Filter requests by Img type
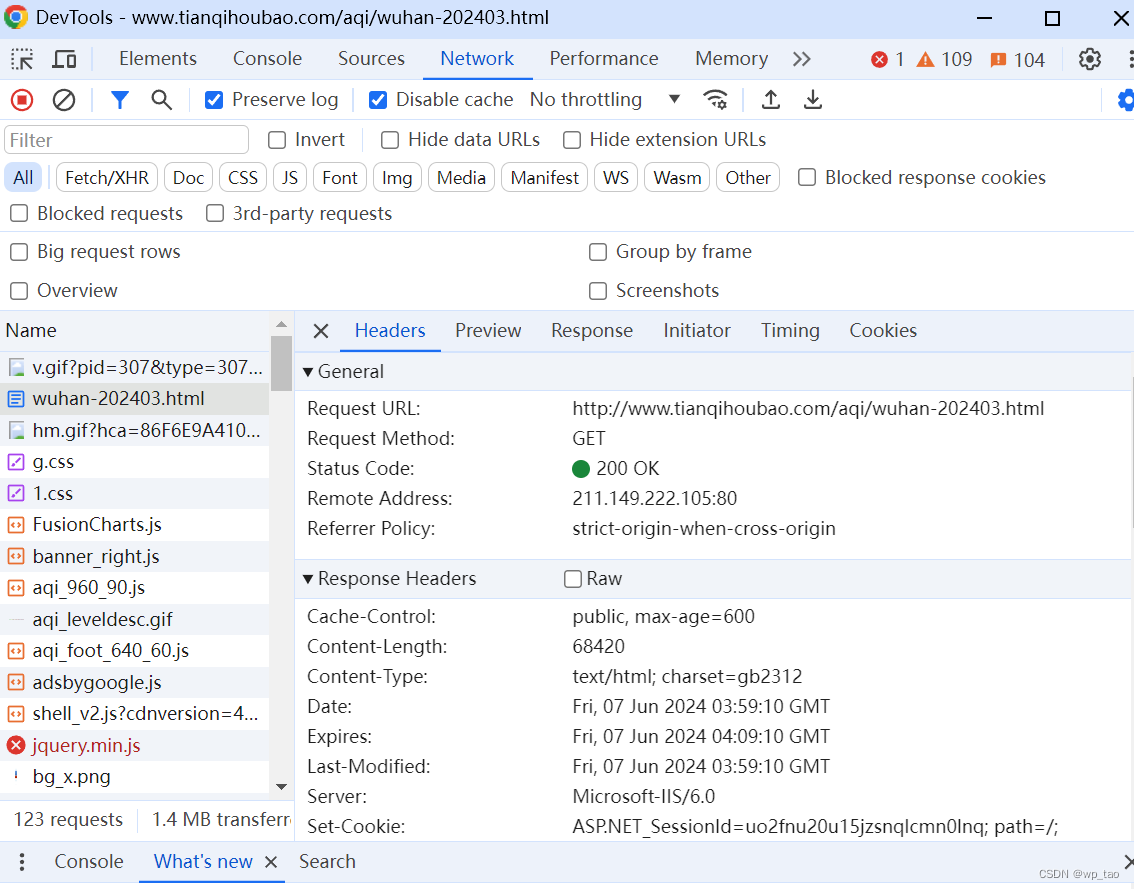 (396, 178)
